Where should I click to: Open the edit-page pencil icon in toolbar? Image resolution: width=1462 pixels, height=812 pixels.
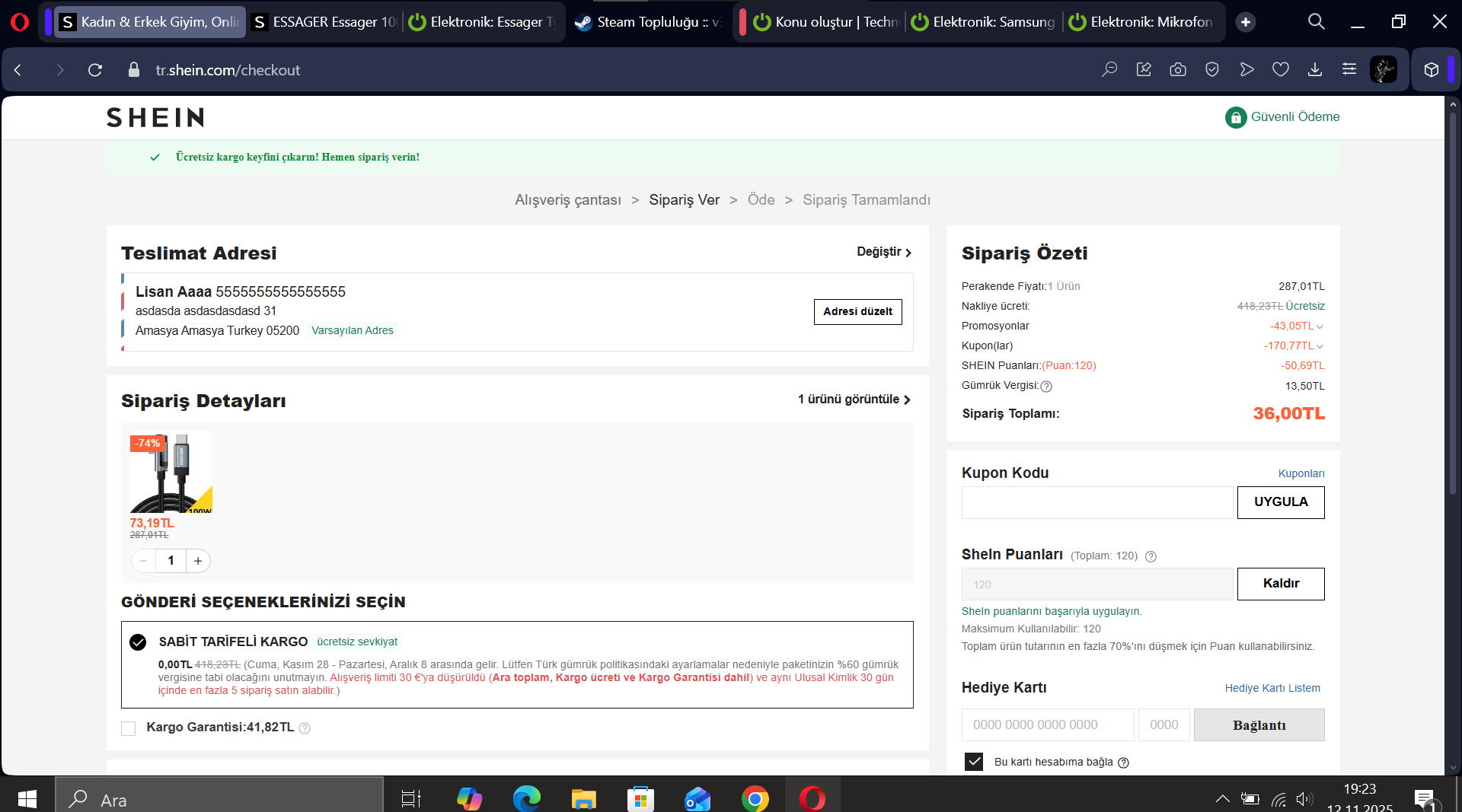click(1144, 70)
